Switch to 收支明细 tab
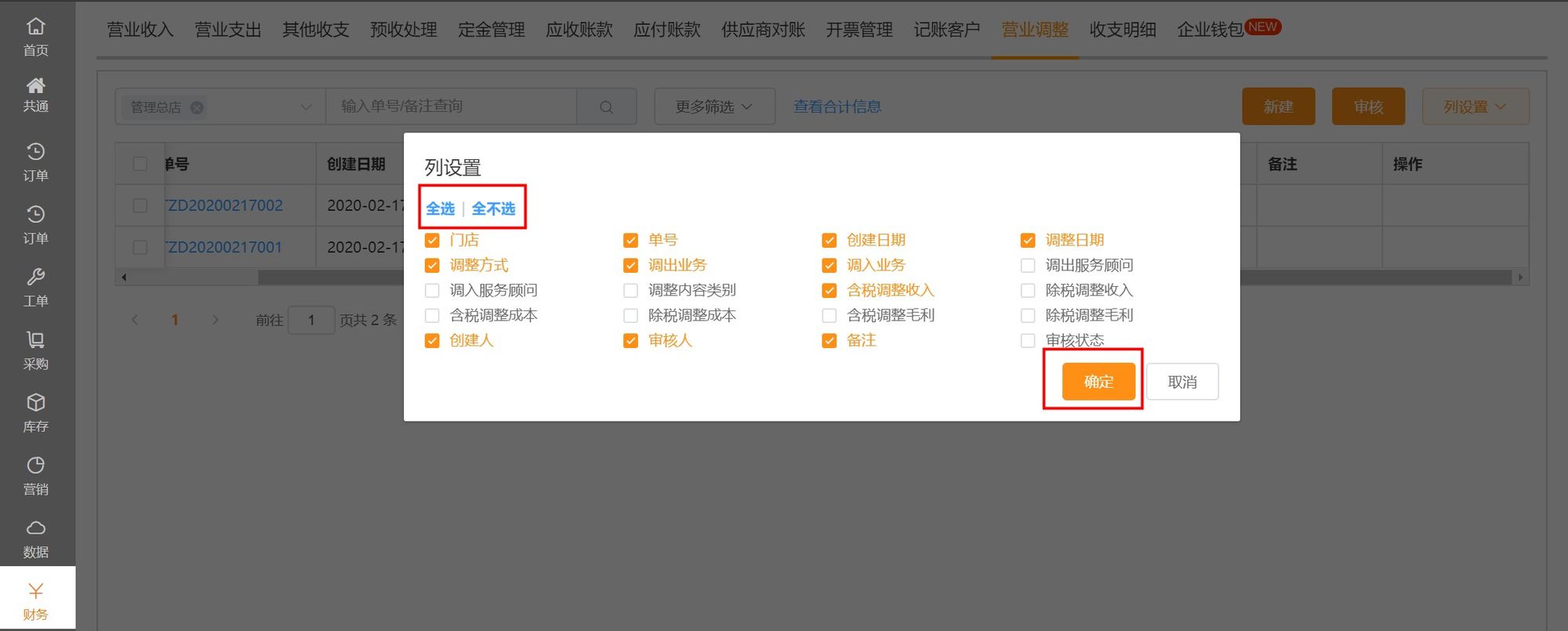This screenshot has width=1568, height=631. click(1123, 30)
